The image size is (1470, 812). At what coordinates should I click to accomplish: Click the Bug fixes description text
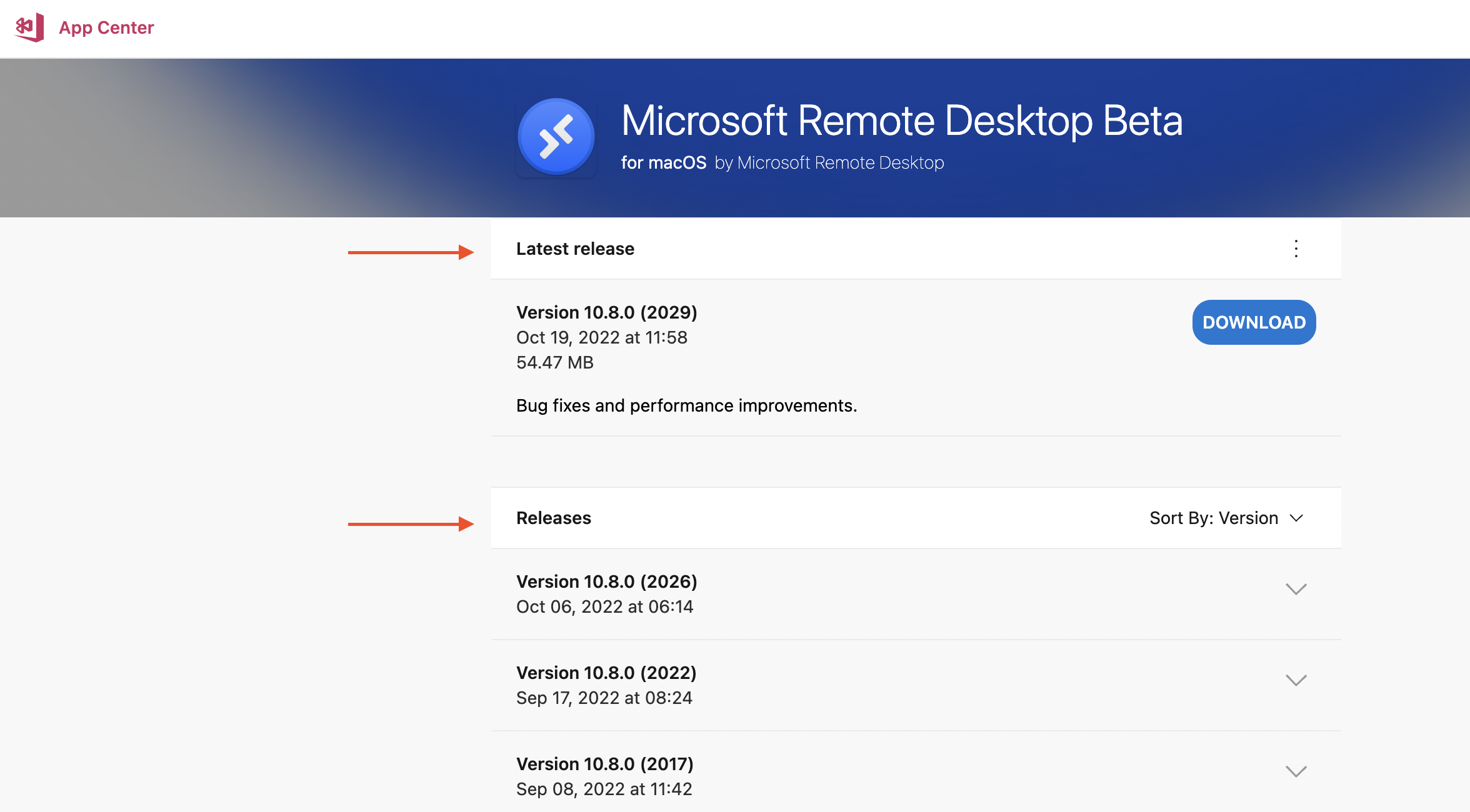point(686,405)
